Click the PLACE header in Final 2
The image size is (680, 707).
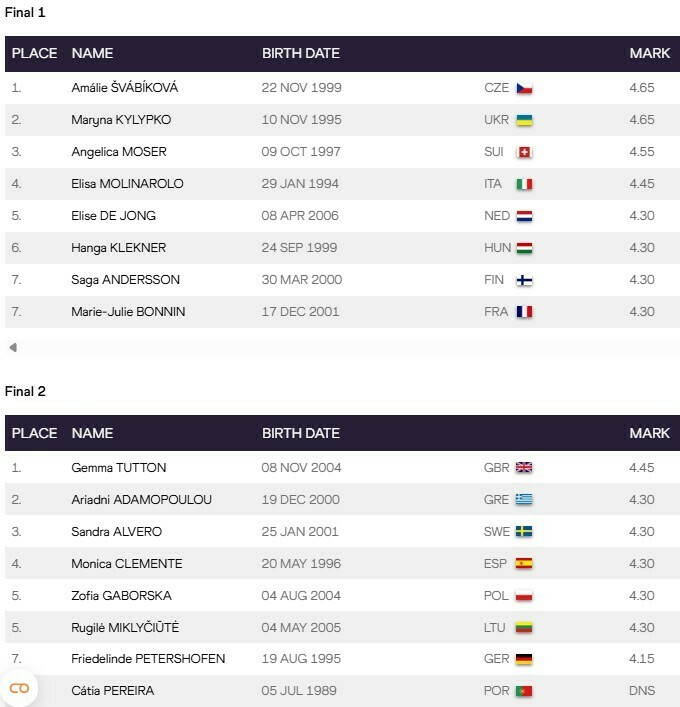[34, 434]
